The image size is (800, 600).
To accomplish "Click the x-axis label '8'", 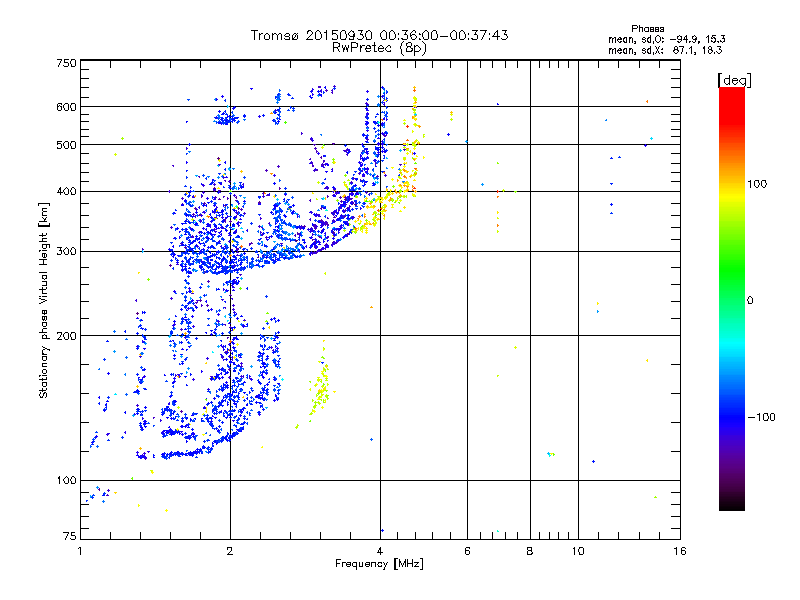I will pyautogui.click(x=530, y=551).
